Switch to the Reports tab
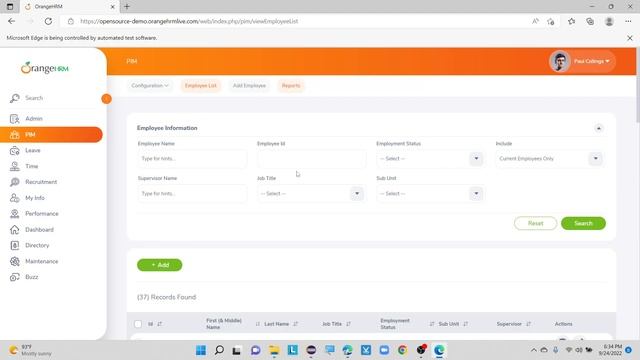This screenshot has width=640, height=360. (291, 86)
